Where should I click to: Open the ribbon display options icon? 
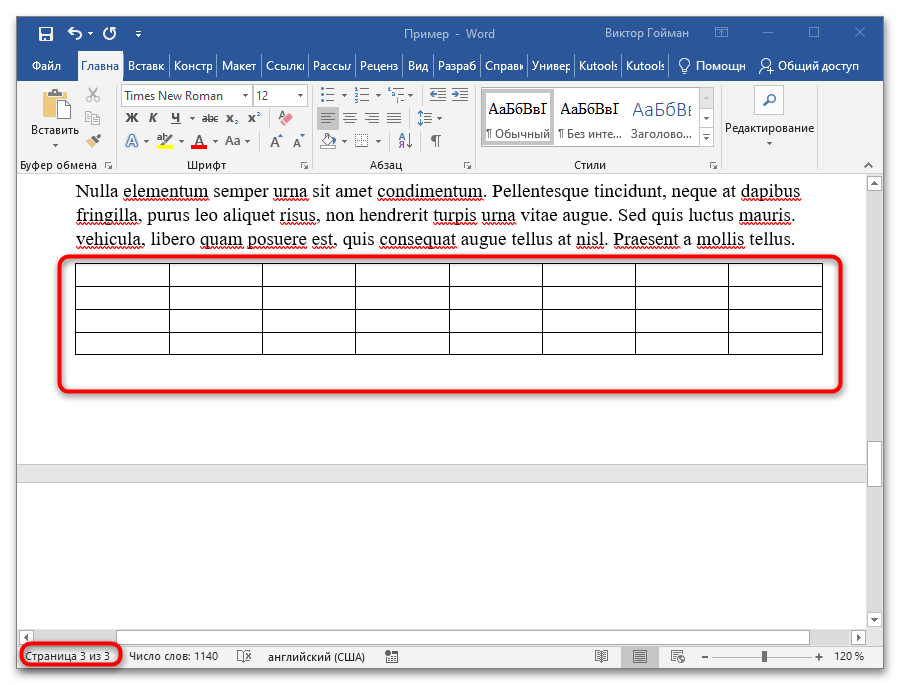(721, 33)
